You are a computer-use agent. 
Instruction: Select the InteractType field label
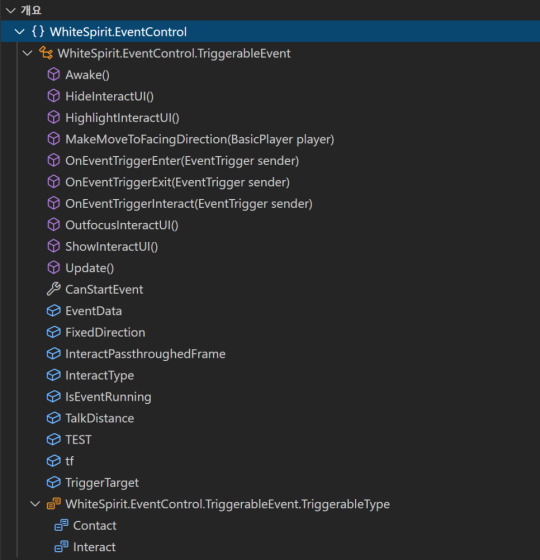tap(100, 375)
